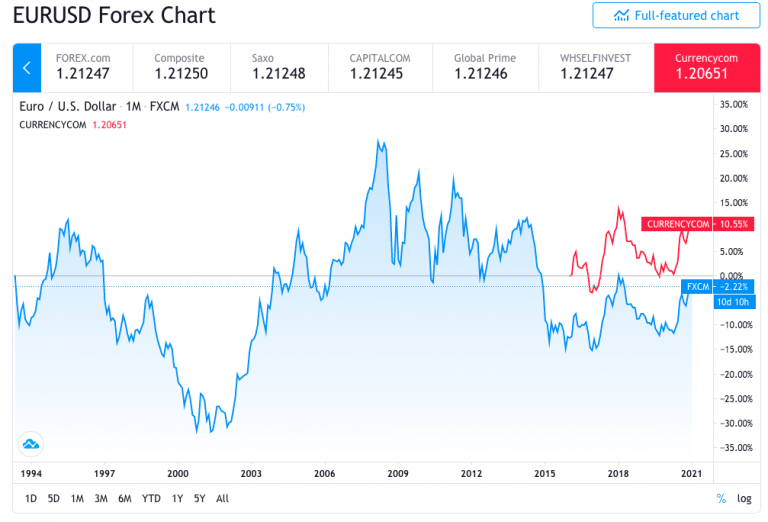This screenshot has width=768, height=522.
Task: Click the cloud logo icon on chart
Action: 31,444
